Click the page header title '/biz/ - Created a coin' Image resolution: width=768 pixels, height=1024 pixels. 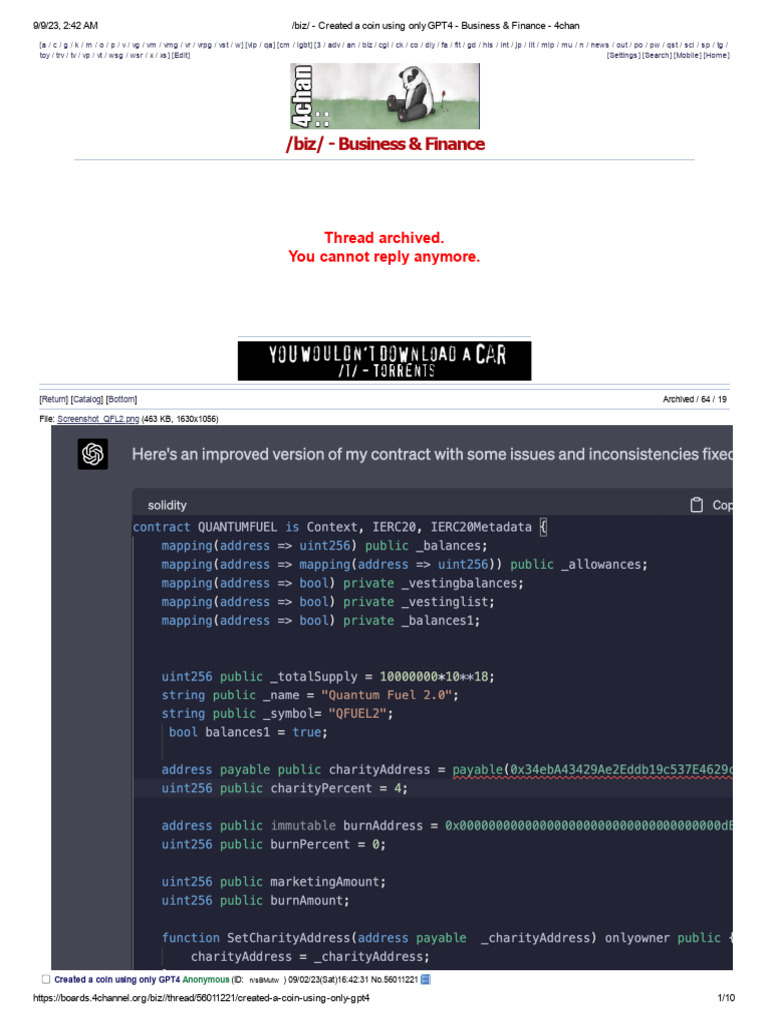pos(436,25)
